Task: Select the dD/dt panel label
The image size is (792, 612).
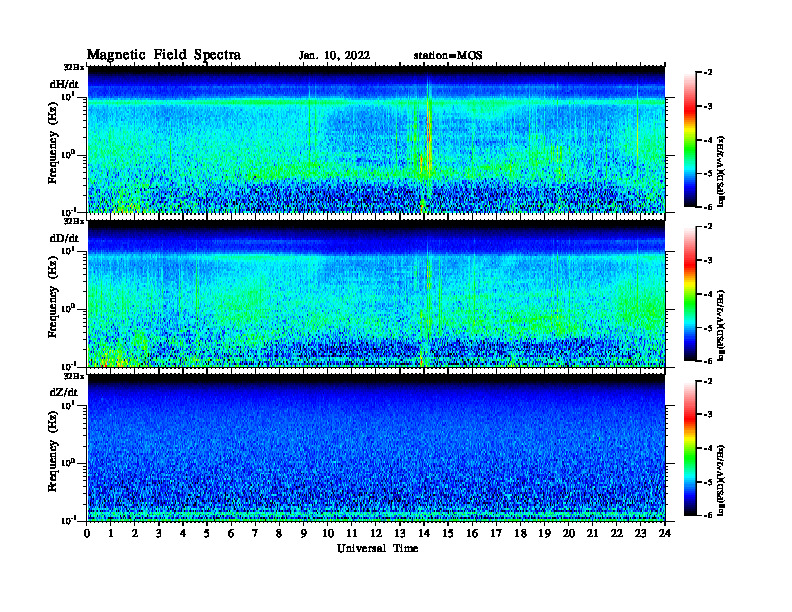Action: [x=64, y=238]
